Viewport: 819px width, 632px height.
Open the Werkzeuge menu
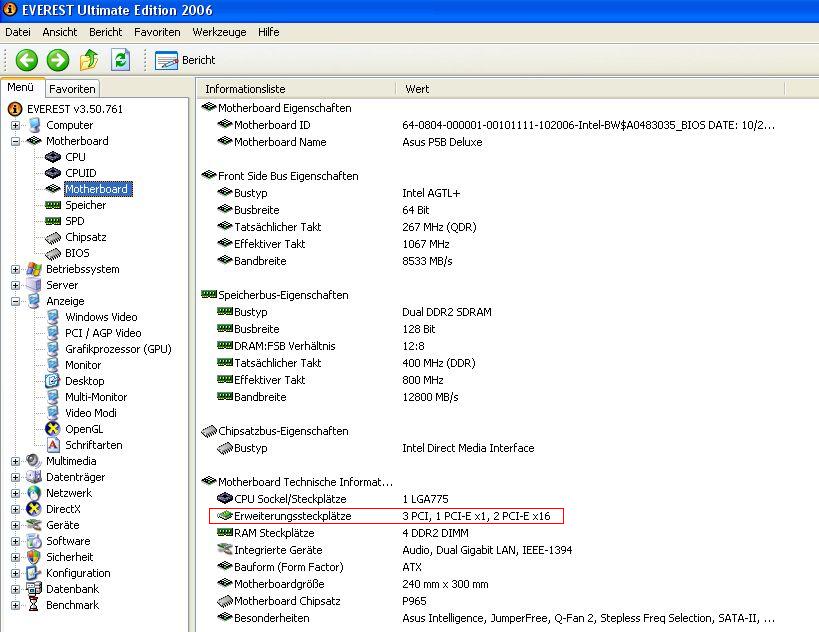219,32
